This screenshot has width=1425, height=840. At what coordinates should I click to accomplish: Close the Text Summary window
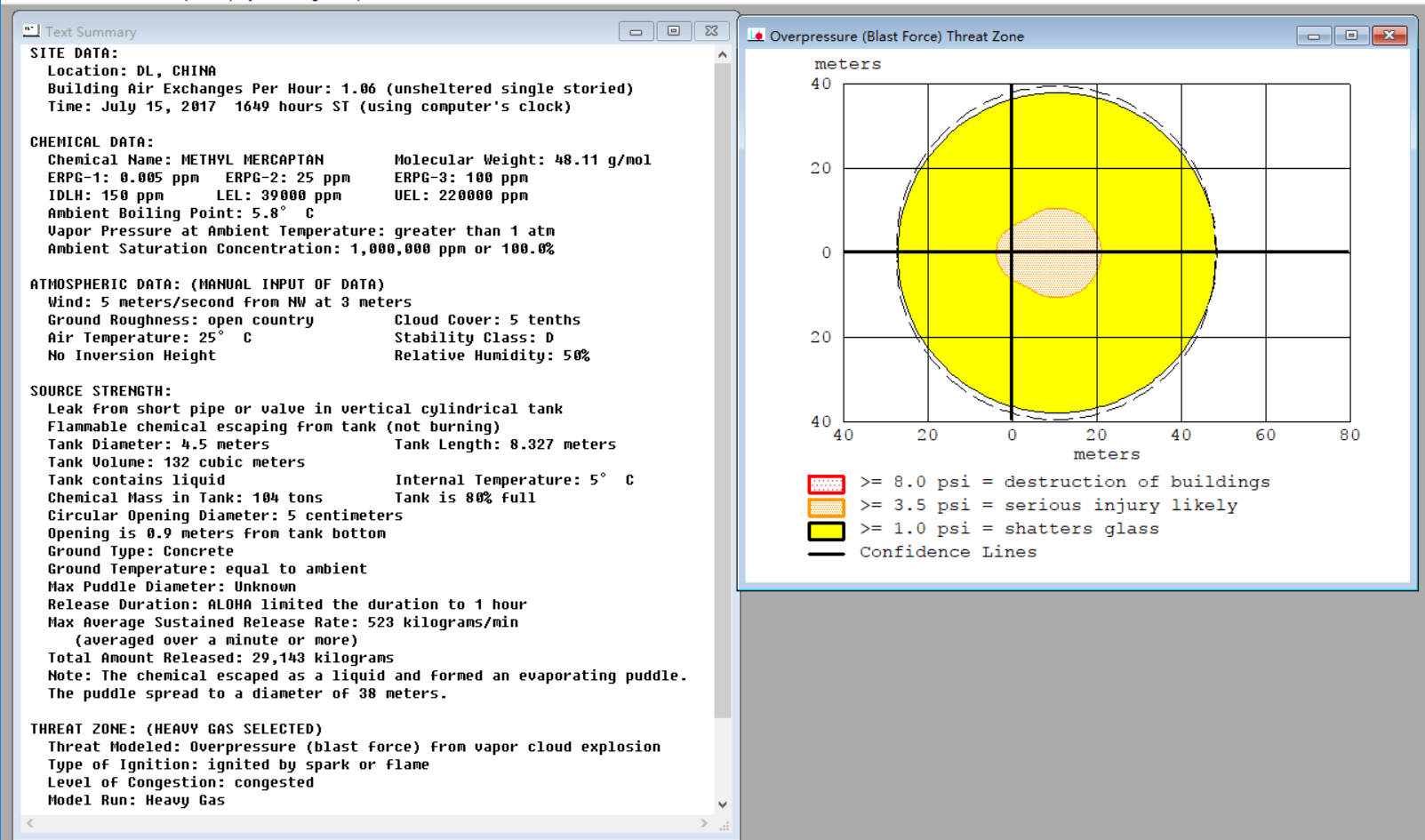click(x=711, y=31)
